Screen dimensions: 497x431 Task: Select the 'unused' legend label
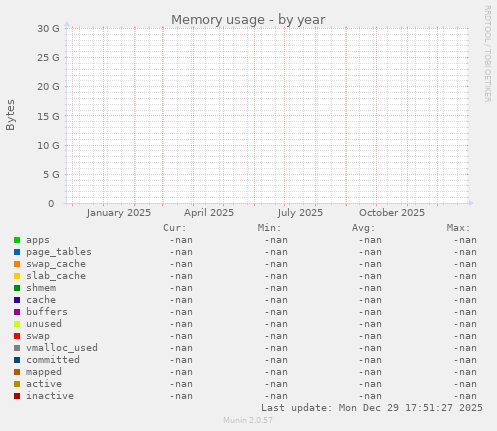44,324
